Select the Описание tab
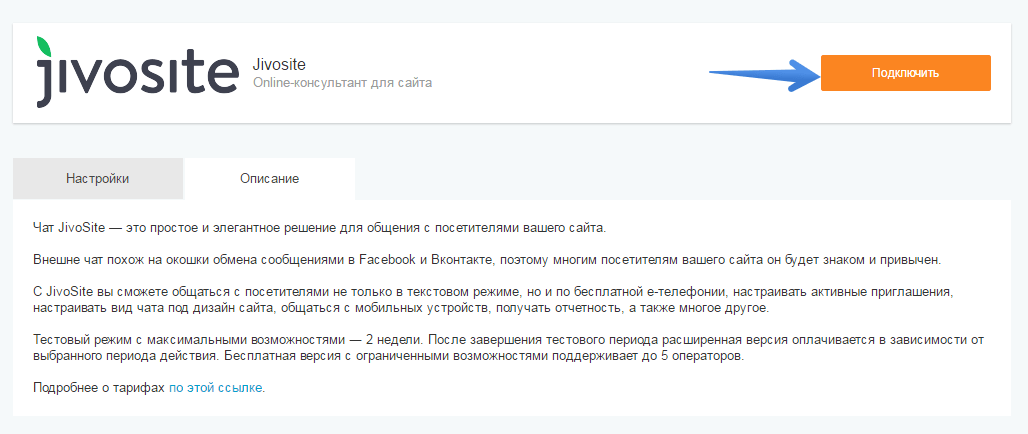This screenshot has width=1028, height=434. (269, 178)
